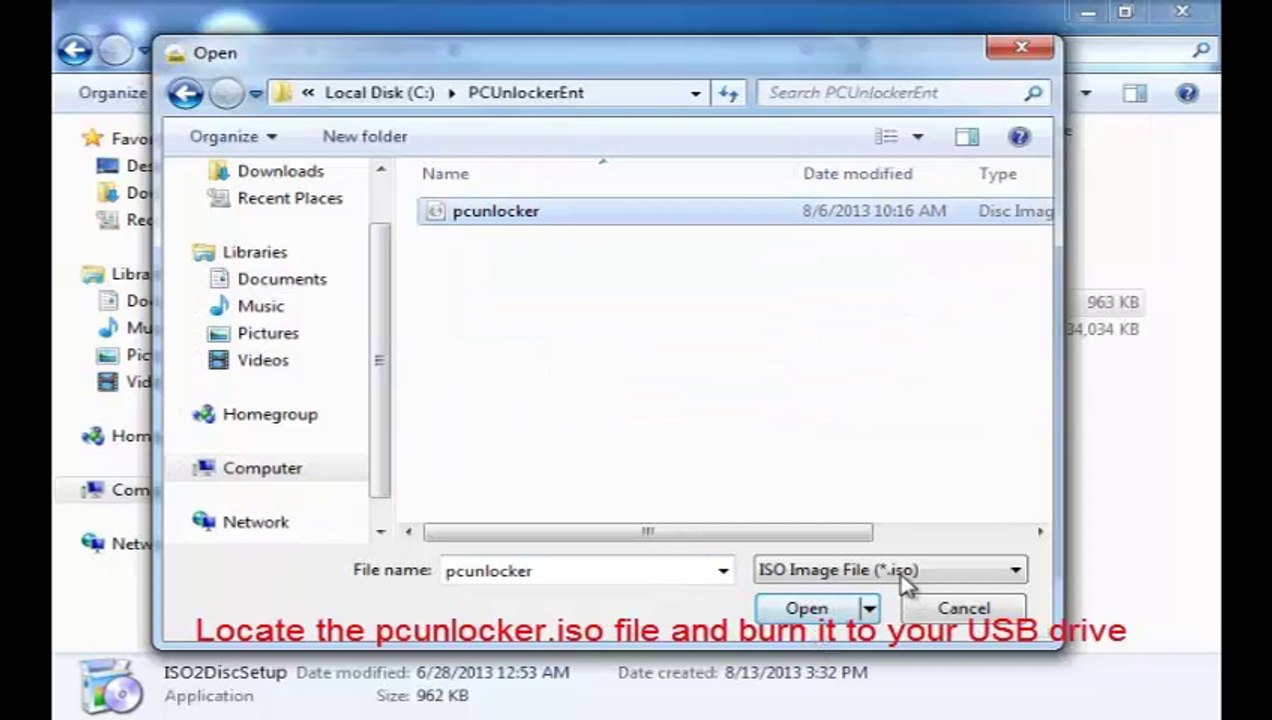
Task: Click pcunlocker file's disc icon
Action: [435, 211]
